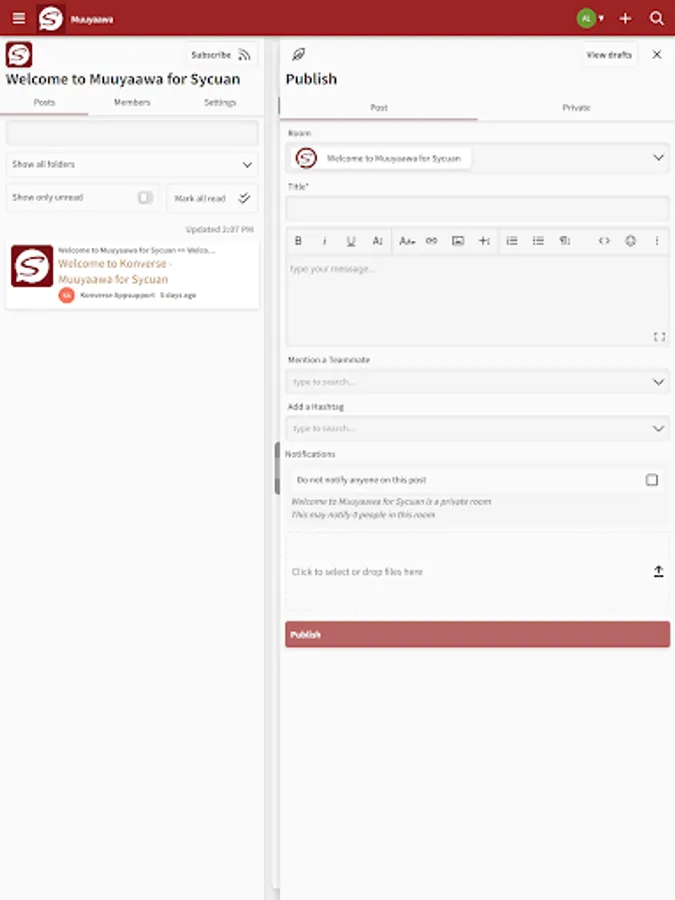Close the Publish panel
Image resolution: width=675 pixels, height=900 pixels.
[x=657, y=55]
